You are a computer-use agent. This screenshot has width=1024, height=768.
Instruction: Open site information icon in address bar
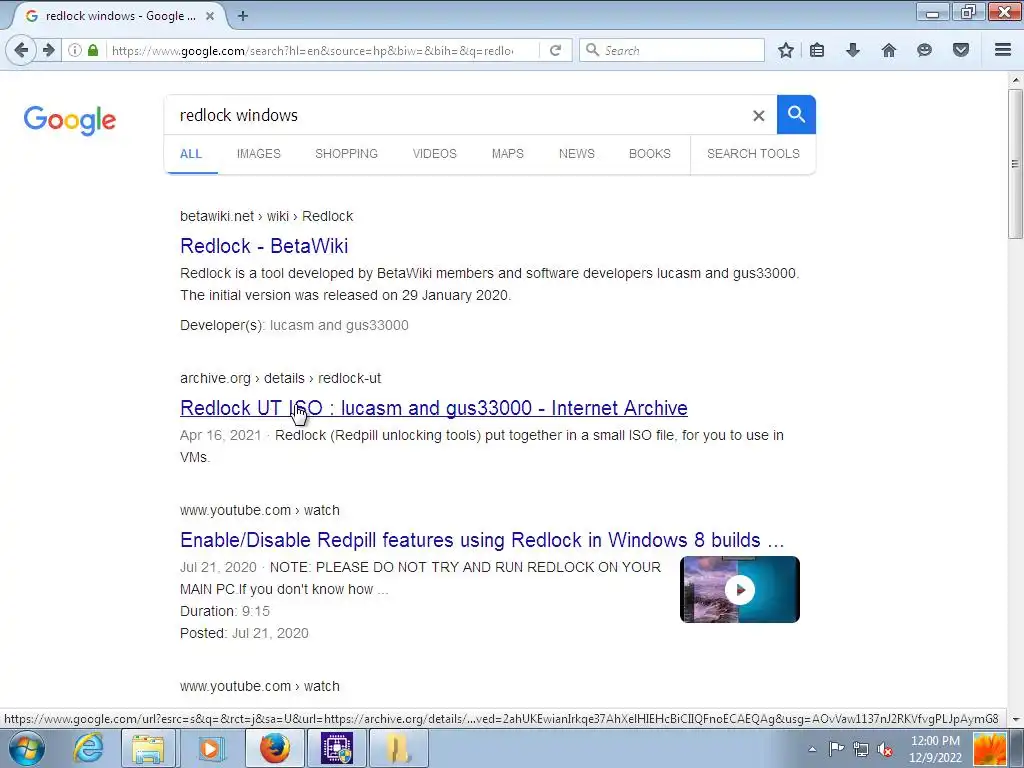point(75,50)
